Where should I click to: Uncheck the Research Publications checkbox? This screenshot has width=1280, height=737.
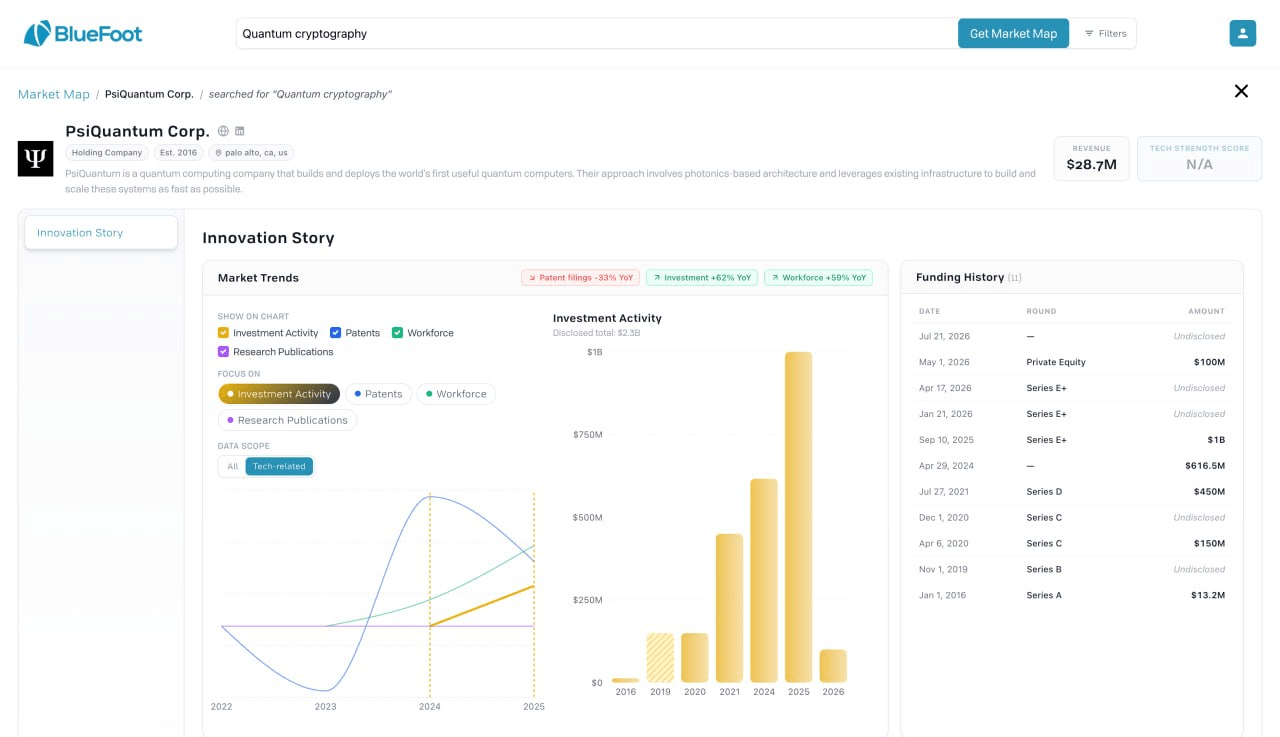[223, 352]
